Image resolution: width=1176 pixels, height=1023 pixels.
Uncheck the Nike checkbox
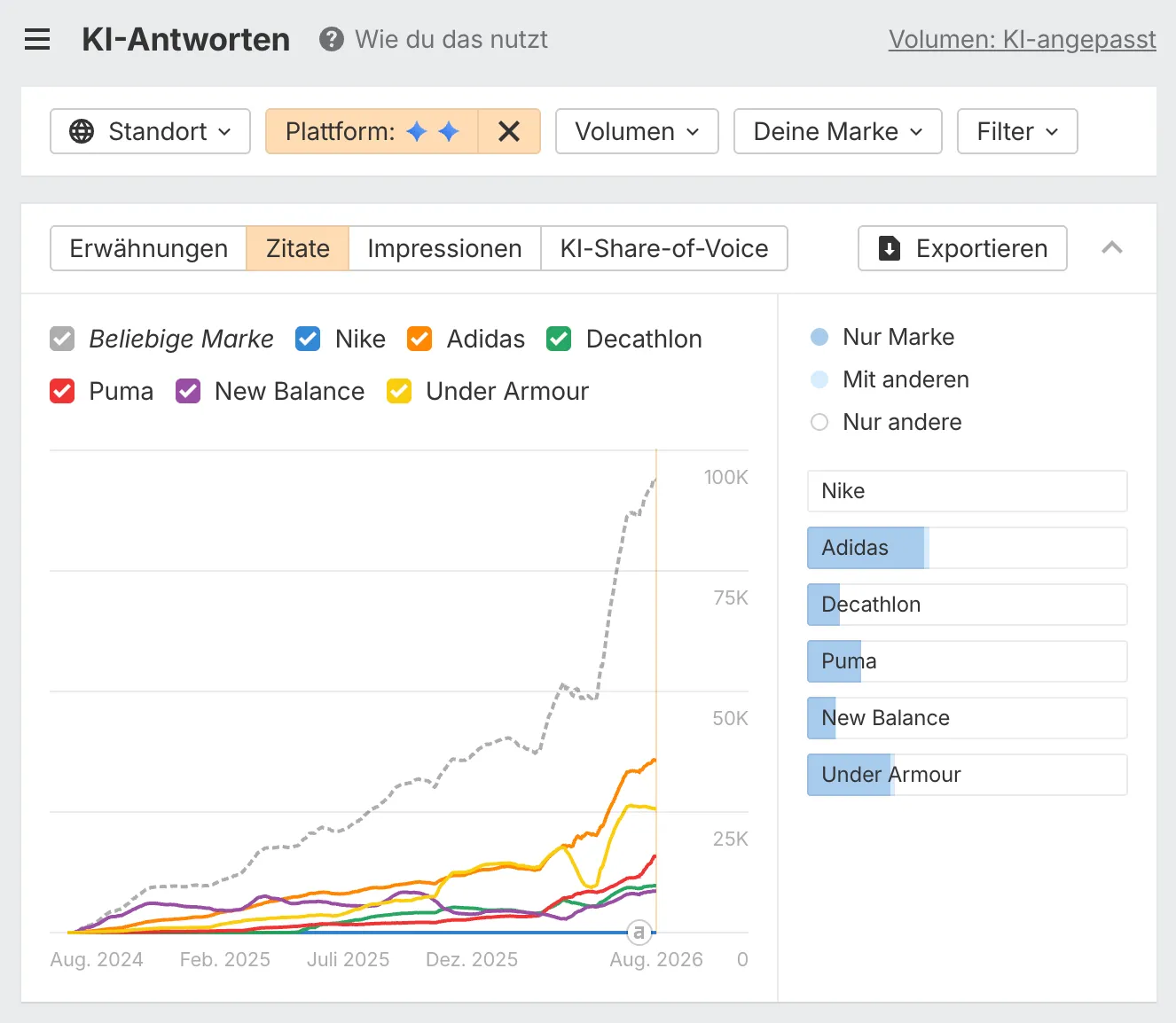point(308,339)
